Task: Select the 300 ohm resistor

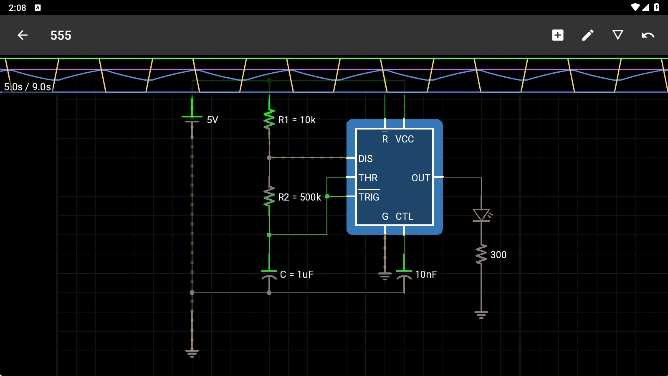Action: pyautogui.click(x=481, y=254)
